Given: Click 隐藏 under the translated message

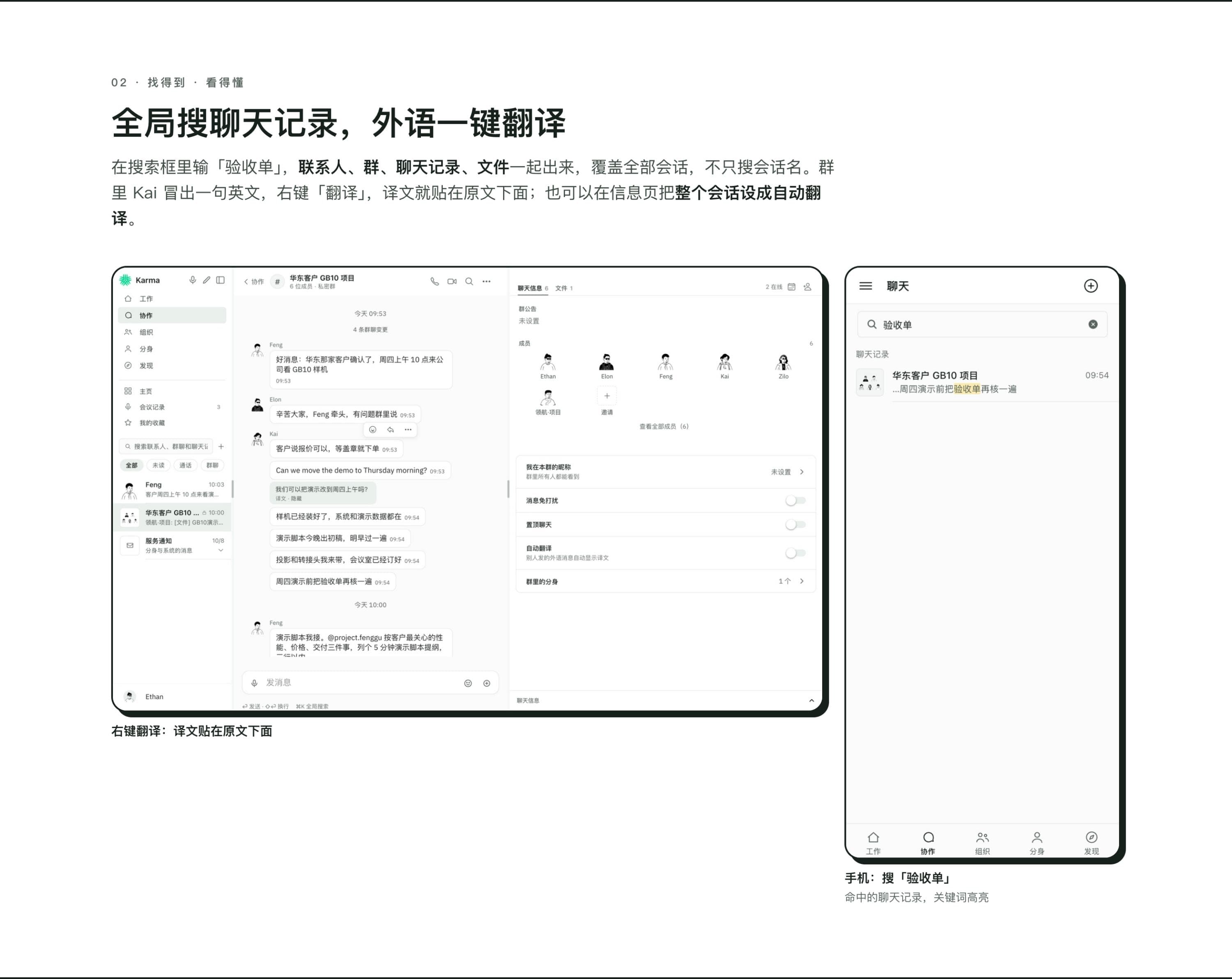Looking at the screenshot, I should point(295,499).
